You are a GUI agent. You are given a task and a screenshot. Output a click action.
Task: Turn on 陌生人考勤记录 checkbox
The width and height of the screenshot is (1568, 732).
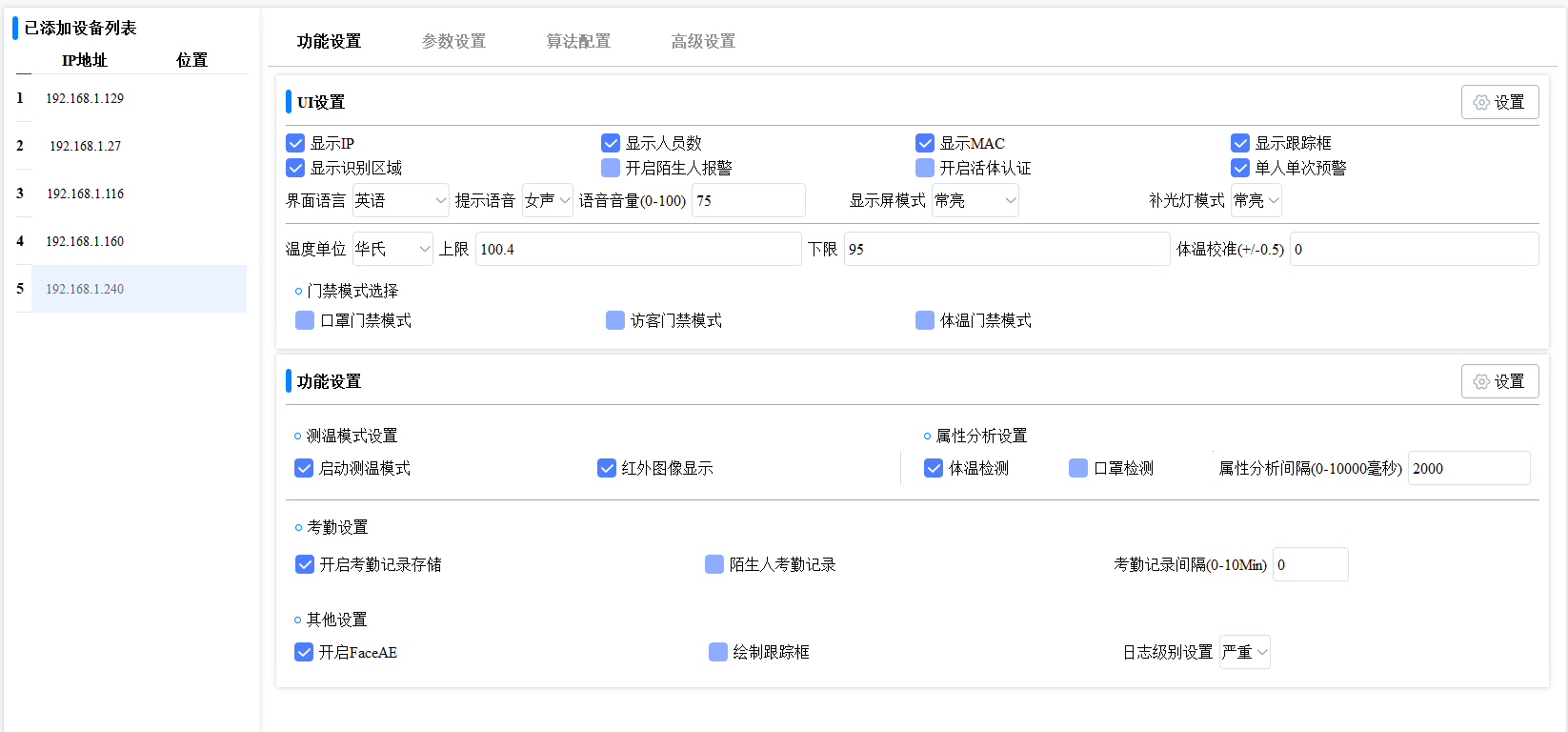714,564
